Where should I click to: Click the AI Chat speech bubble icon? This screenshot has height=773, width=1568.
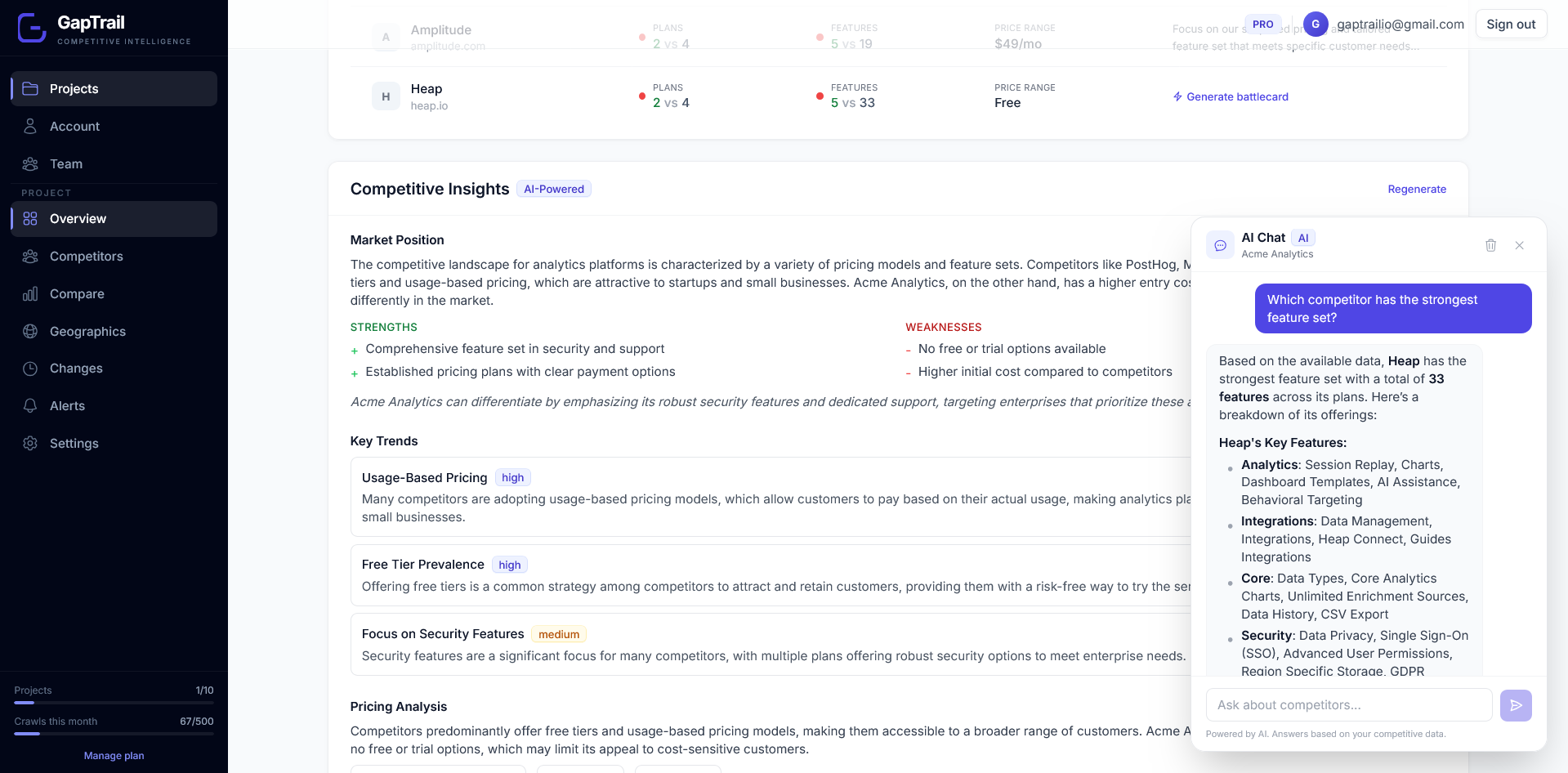click(x=1220, y=245)
